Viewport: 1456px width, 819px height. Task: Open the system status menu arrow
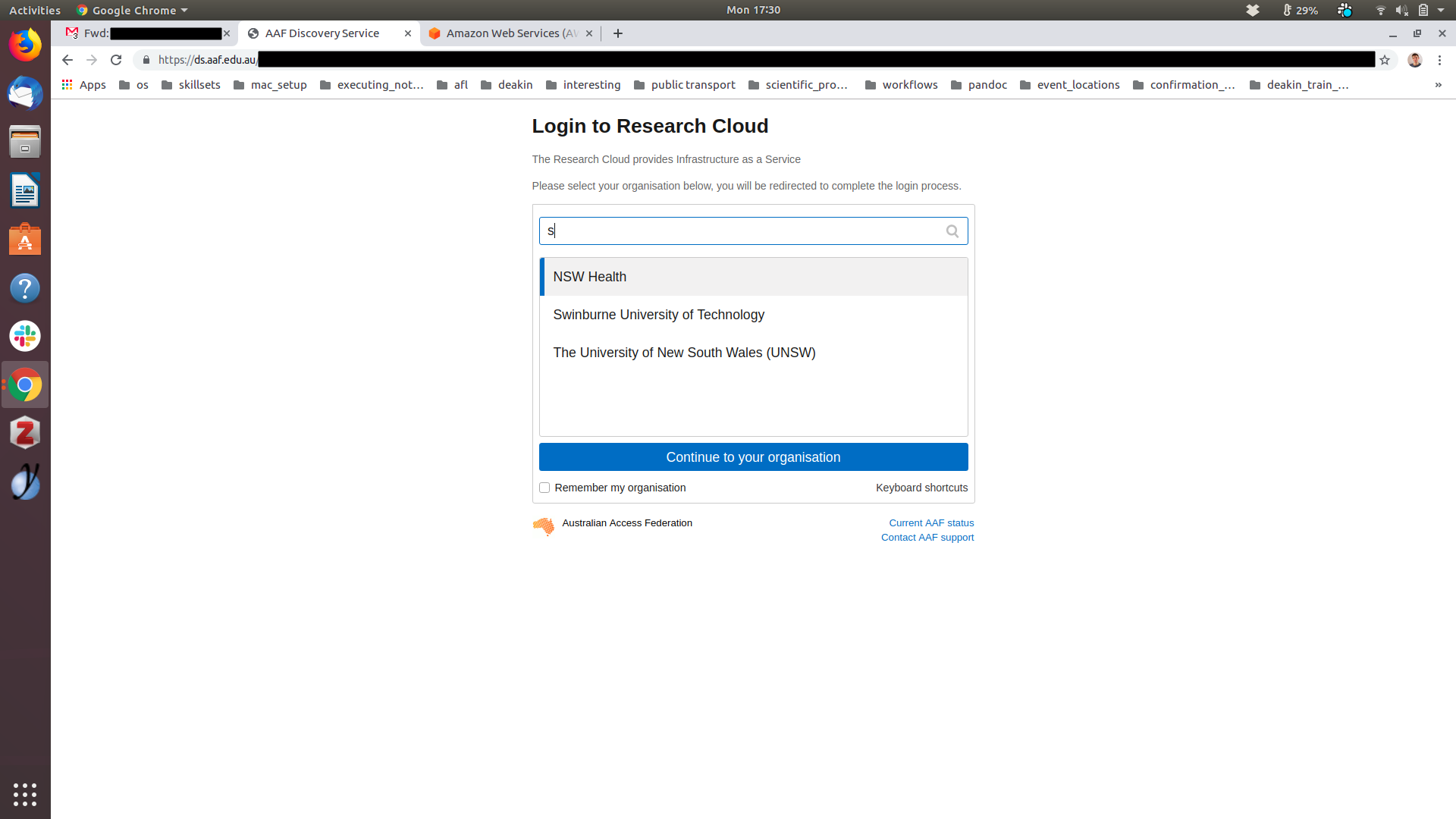[1441, 10]
